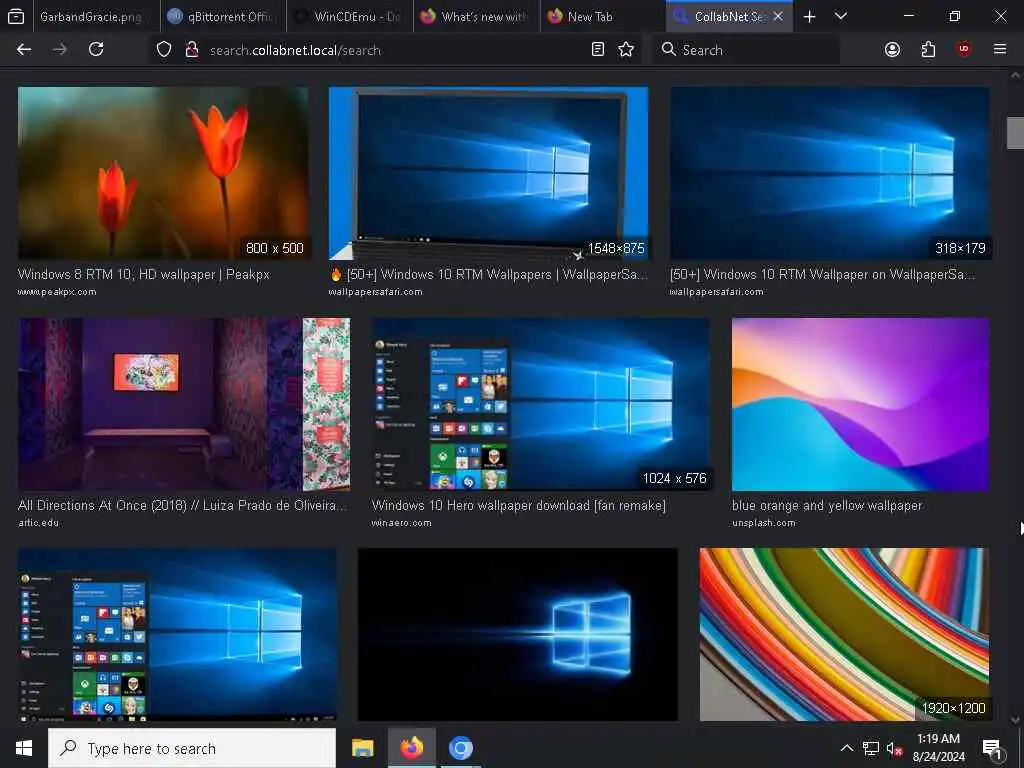
Task: Click the address bar URL search.collabnet.local
Action: (x=295, y=50)
